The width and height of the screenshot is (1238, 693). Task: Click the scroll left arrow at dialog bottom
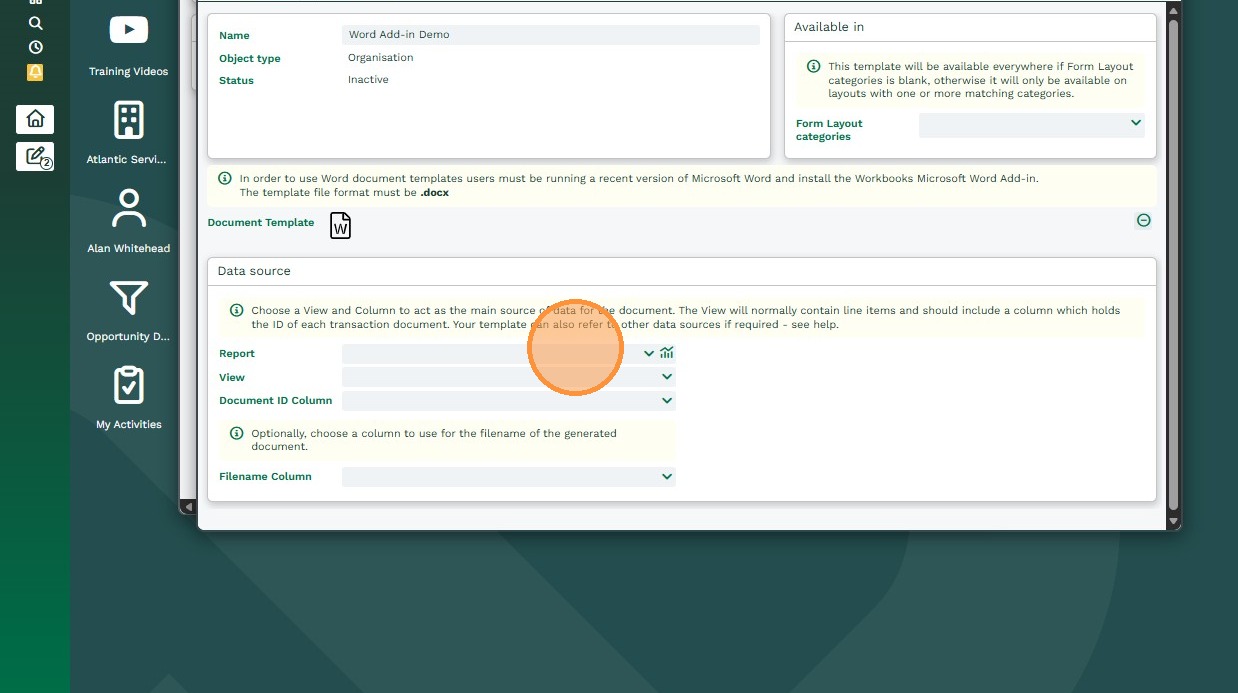[187, 507]
